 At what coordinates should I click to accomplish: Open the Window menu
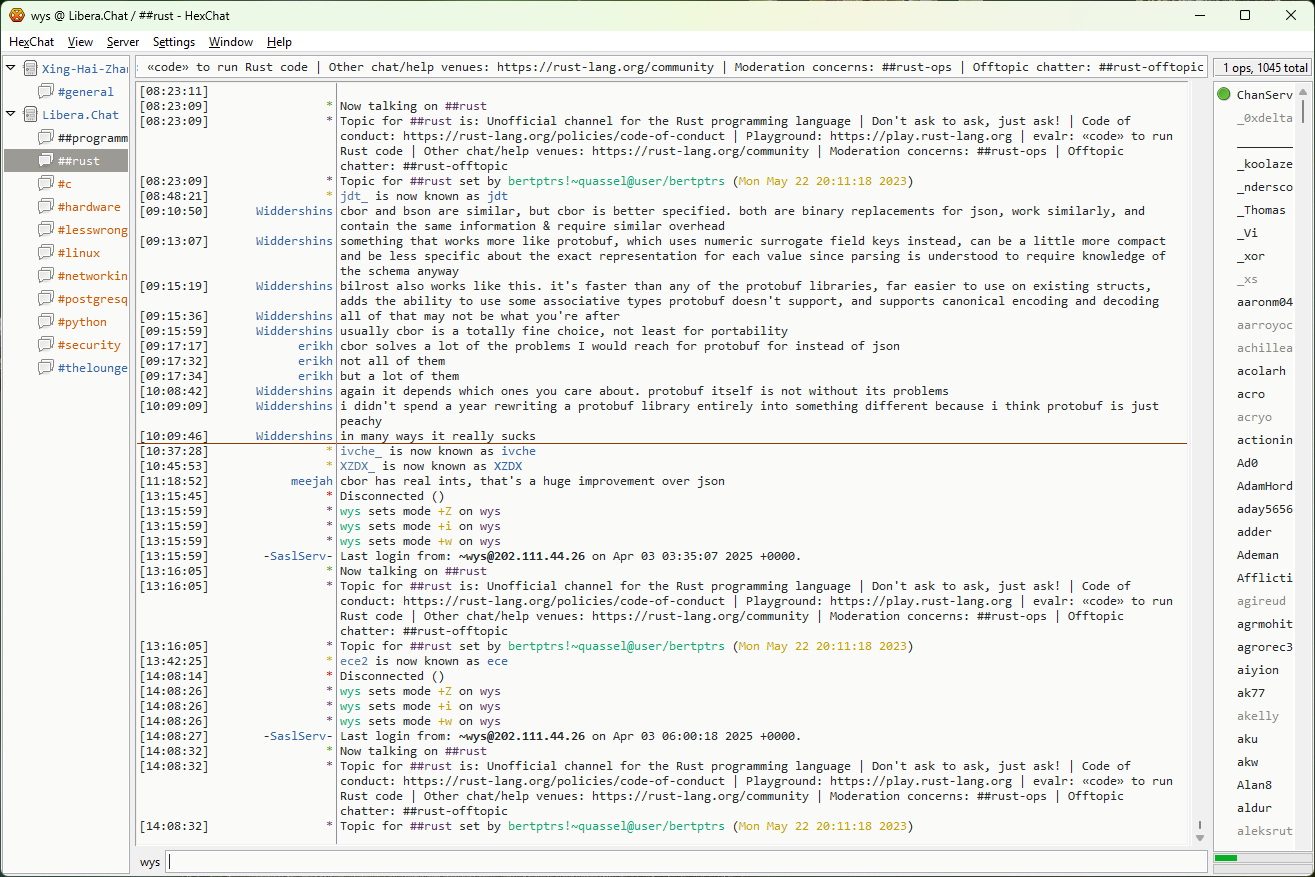[230, 42]
